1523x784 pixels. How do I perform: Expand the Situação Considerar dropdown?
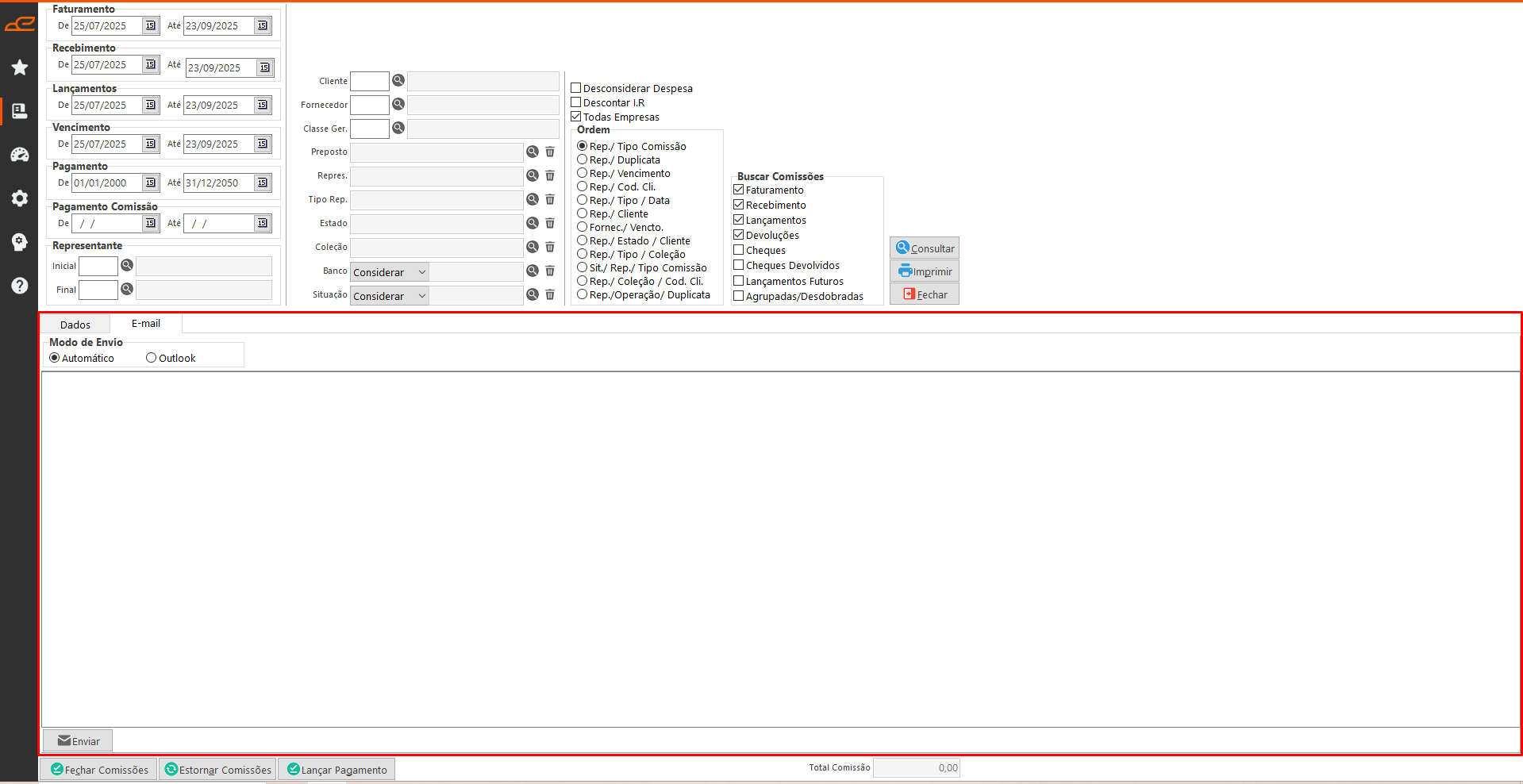[389, 296]
